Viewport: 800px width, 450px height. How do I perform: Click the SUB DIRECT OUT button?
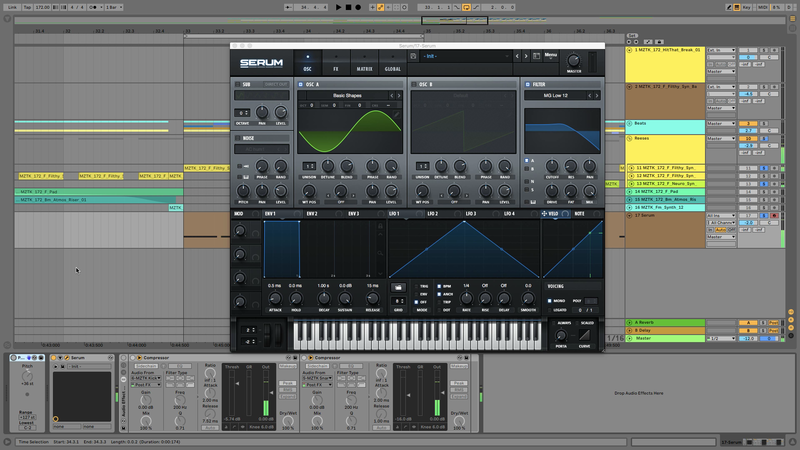point(276,84)
